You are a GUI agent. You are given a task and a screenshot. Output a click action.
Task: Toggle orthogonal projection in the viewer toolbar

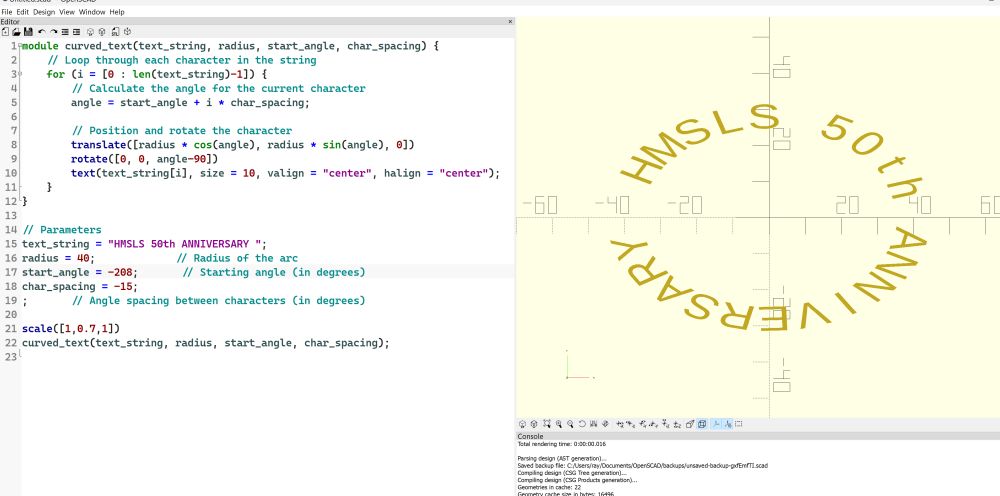click(x=702, y=424)
